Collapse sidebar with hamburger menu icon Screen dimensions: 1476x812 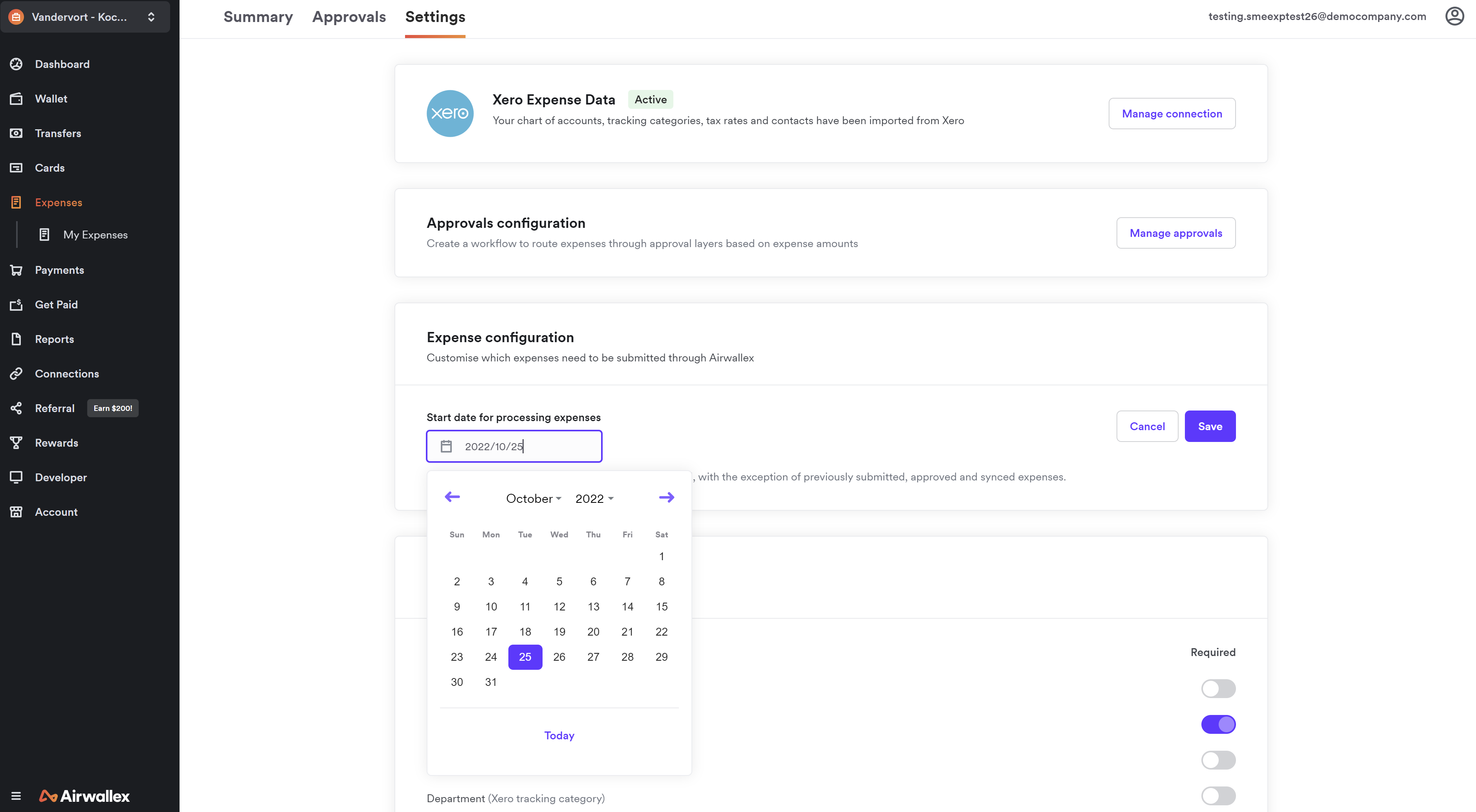[16, 796]
